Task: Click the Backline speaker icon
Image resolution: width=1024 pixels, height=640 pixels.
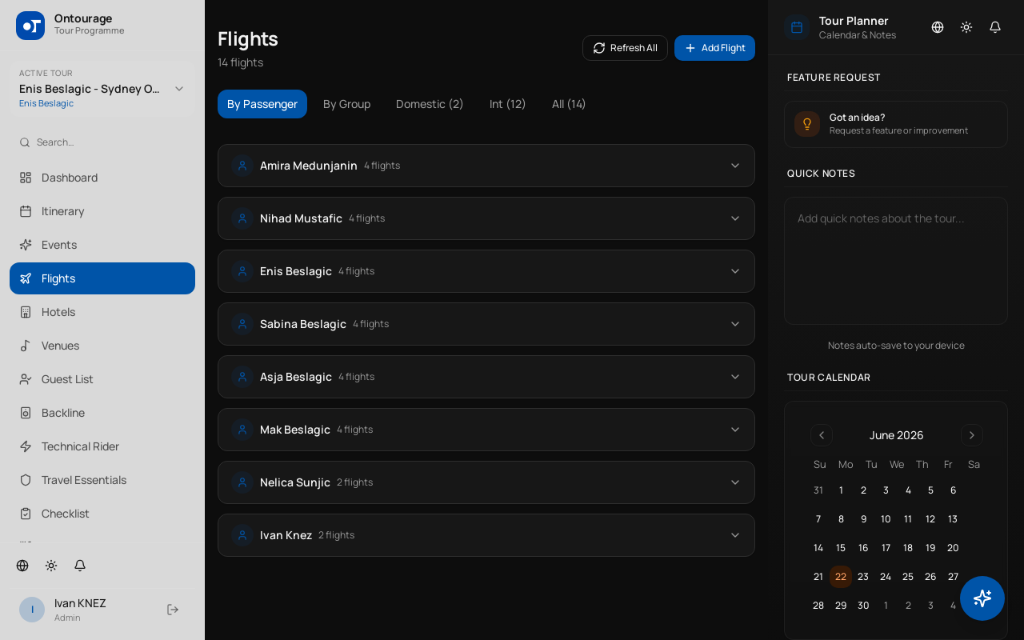Action: [25, 413]
